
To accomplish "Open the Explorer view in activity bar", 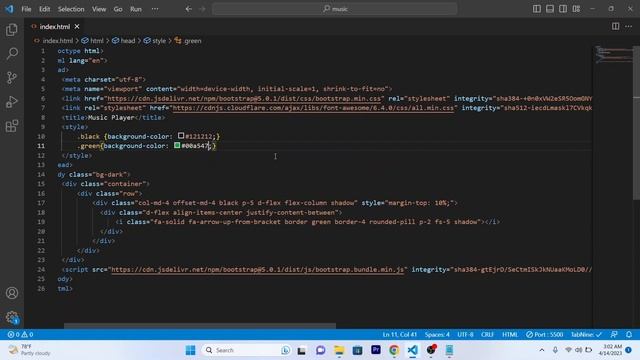I will tap(12, 30).
